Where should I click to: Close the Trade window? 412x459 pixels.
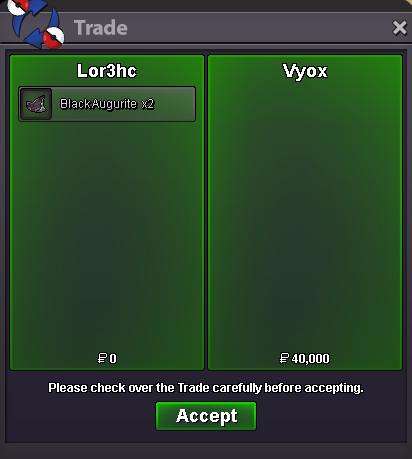(399, 28)
